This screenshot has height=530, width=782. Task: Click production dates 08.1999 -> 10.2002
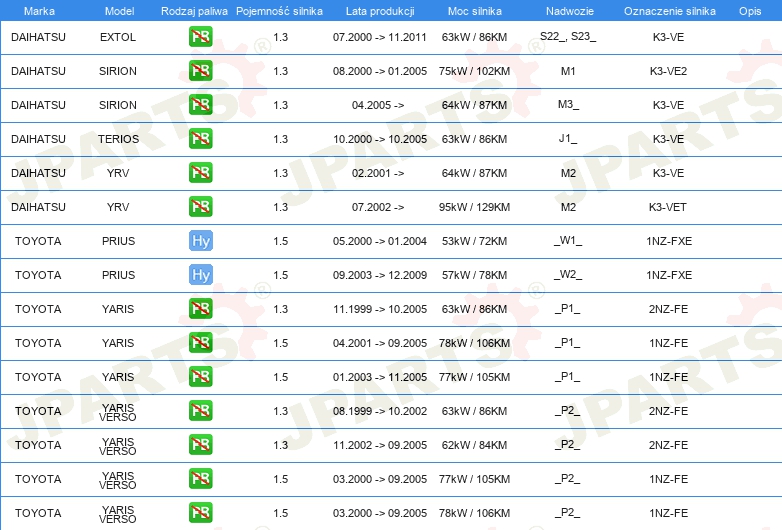coord(380,411)
